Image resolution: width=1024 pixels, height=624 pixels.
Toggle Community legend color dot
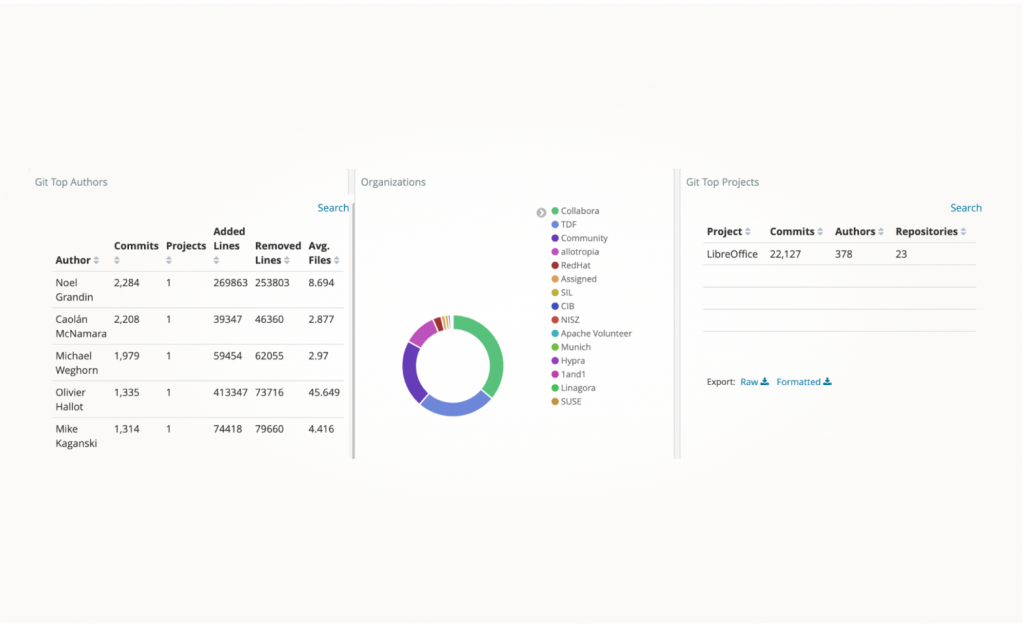coord(555,238)
